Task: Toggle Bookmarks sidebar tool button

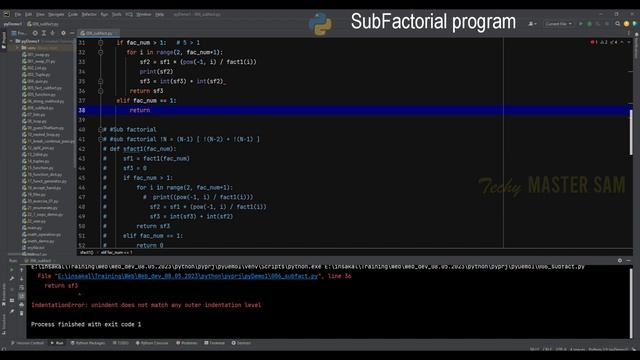Action: click(4, 294)
